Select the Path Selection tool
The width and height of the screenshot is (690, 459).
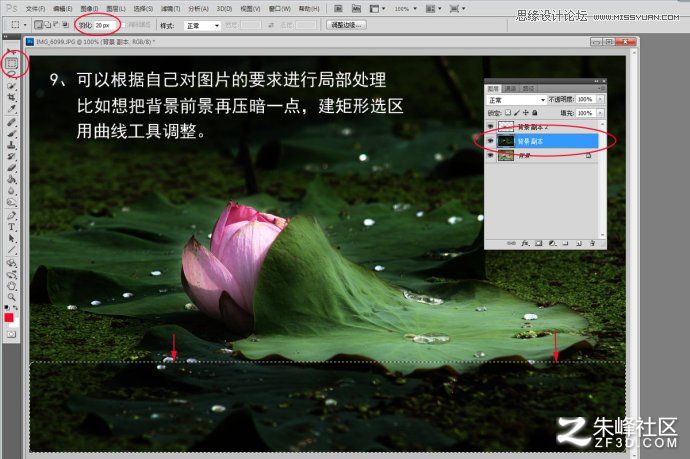point(11,239)
